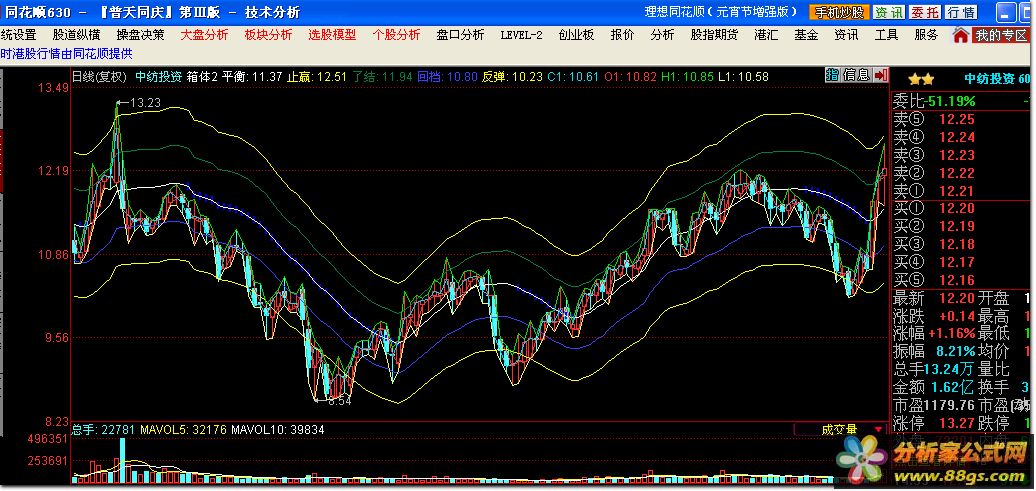The image size is (1036, 491).
Task: Open the 服务 menu
Action: point(926,35)
